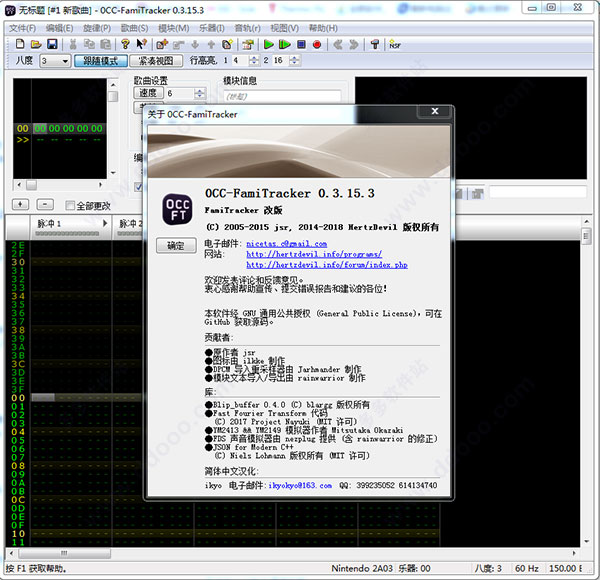Click the Move frame down arrow icon
The width and height of the screenshot is (600, 580).
click(195, 44)
